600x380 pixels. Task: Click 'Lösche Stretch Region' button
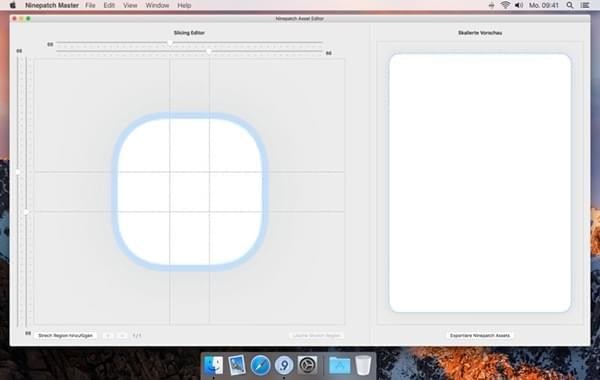[x=316, y=336]
